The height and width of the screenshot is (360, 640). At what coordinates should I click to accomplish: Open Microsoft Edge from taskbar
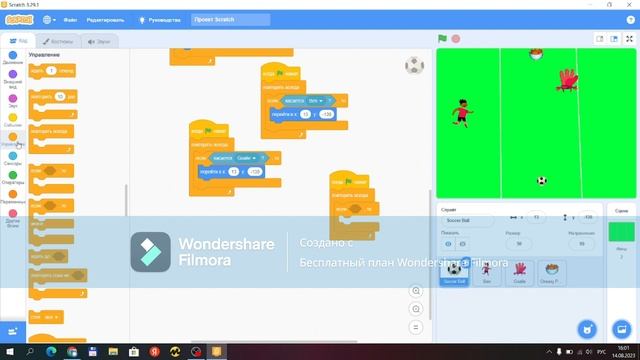pos(51,351)
